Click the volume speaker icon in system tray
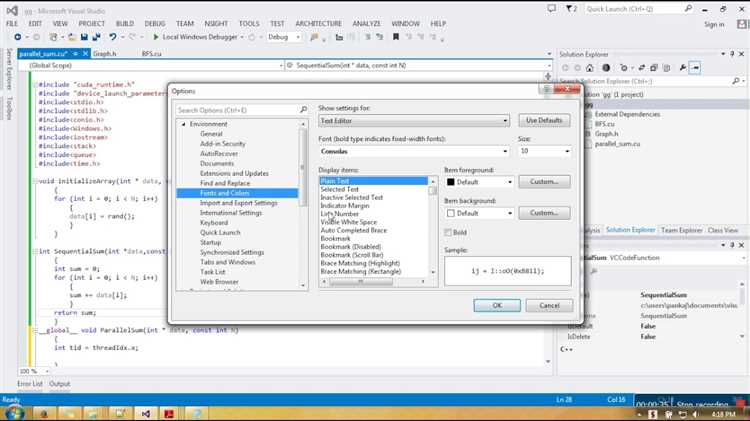750x421 pixels. click(695, 414)
